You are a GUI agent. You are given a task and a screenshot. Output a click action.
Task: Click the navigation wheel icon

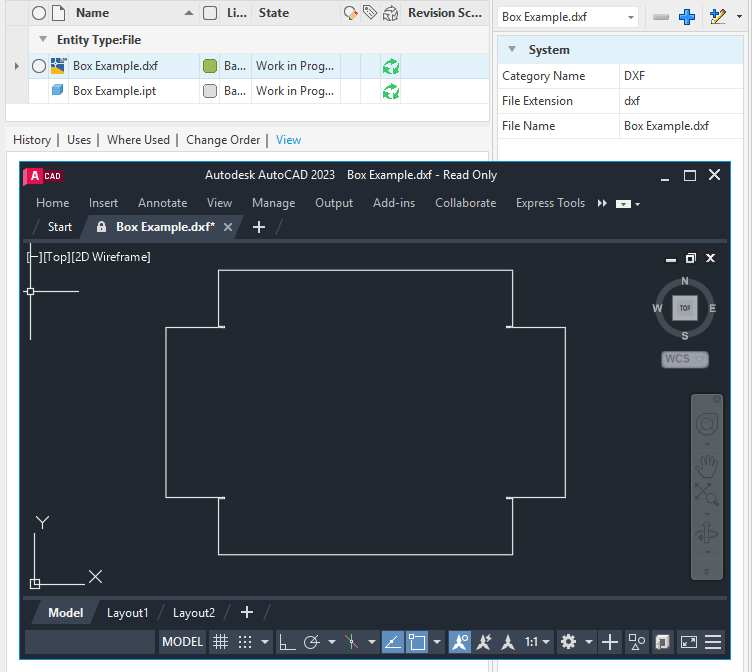tap(706, 424)
